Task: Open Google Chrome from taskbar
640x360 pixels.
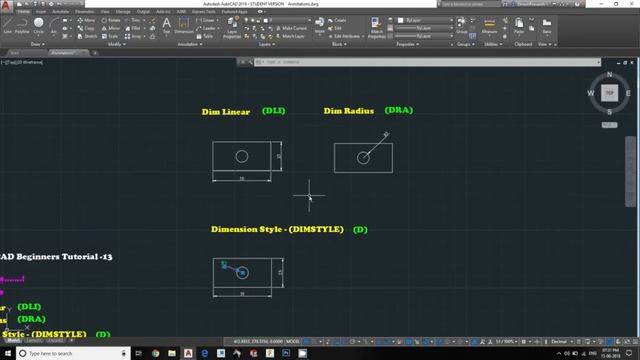Action: [x=156, y=353]
